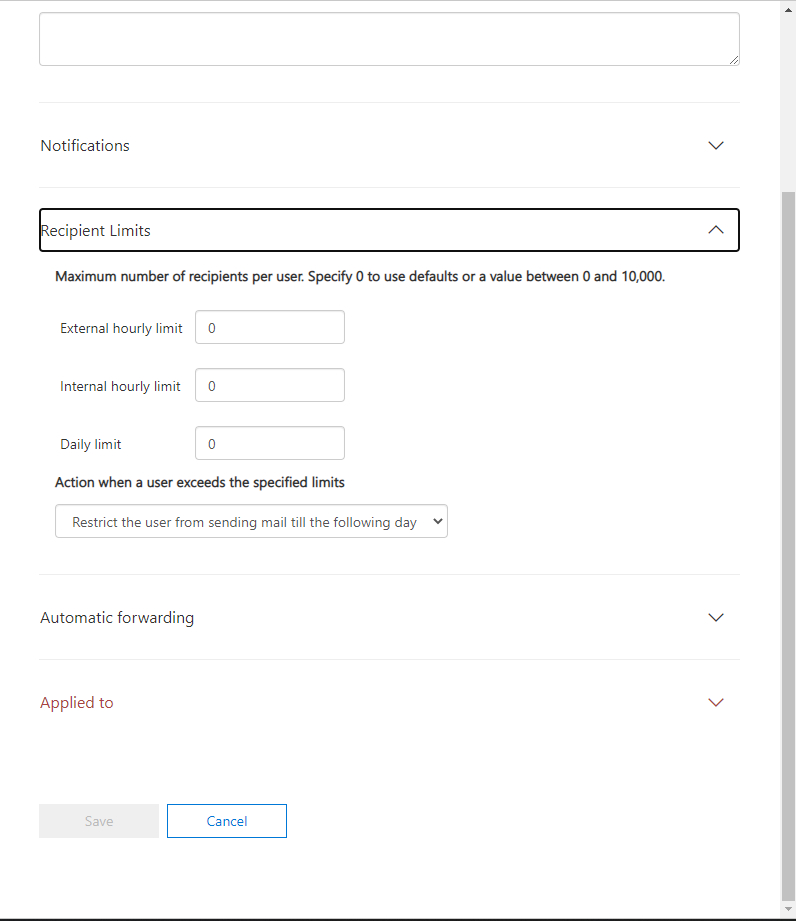Collapse the Recipient Limits section

pos(389,230)
